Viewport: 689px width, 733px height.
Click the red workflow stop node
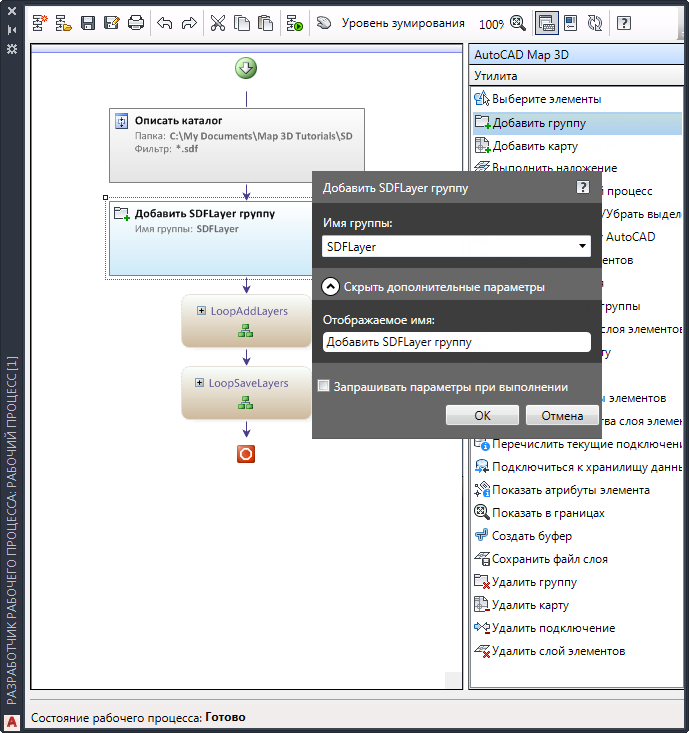[x=246, y=453]
